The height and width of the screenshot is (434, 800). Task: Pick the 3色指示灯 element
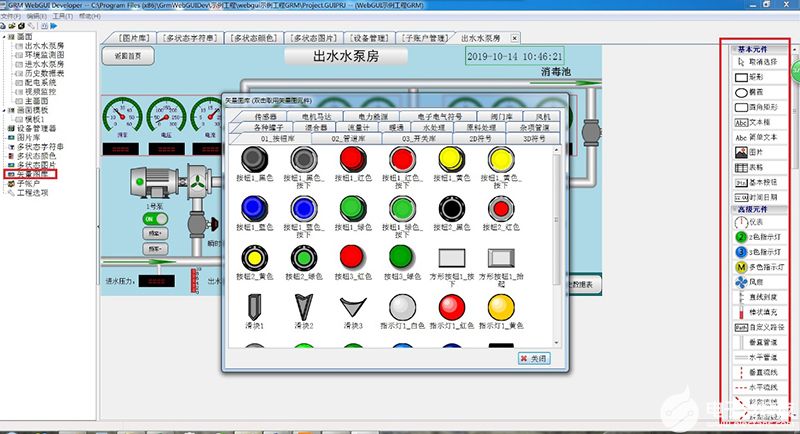coord(759,252)
